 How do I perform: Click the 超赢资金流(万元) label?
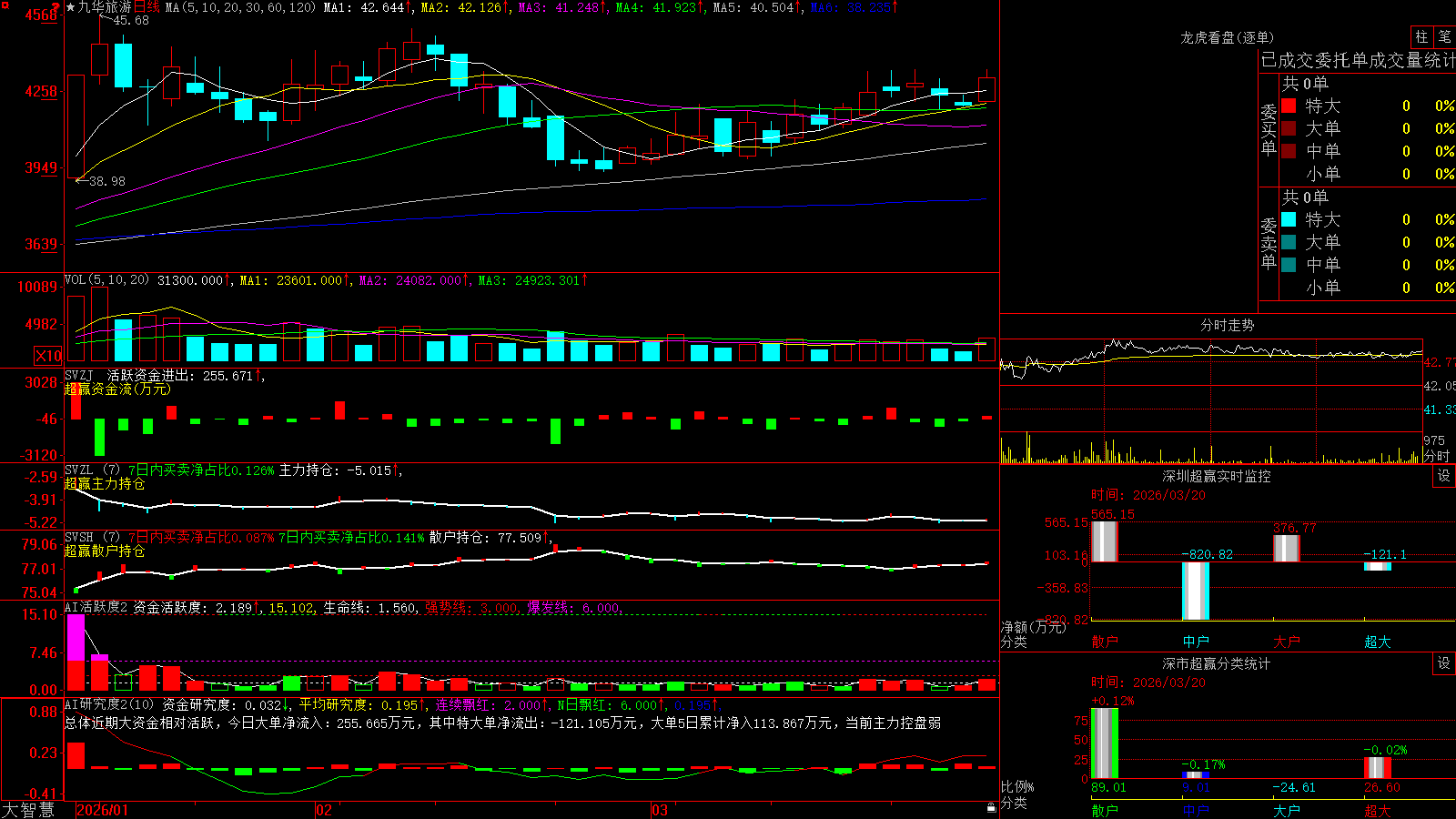tap(117, 389)
